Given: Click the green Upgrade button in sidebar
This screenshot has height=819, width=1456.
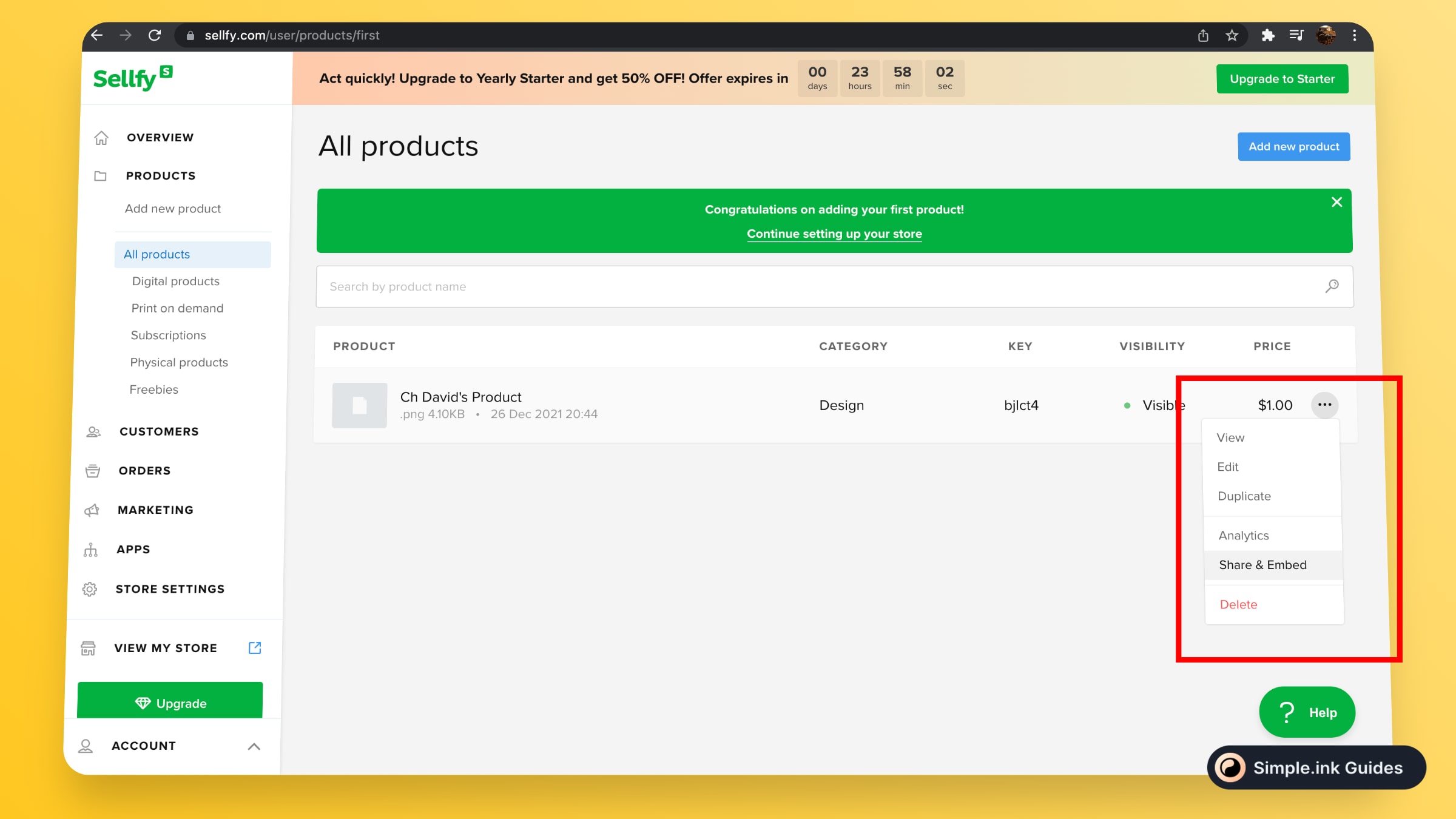Looking at the screenshot, I should [x=170, y=701].
